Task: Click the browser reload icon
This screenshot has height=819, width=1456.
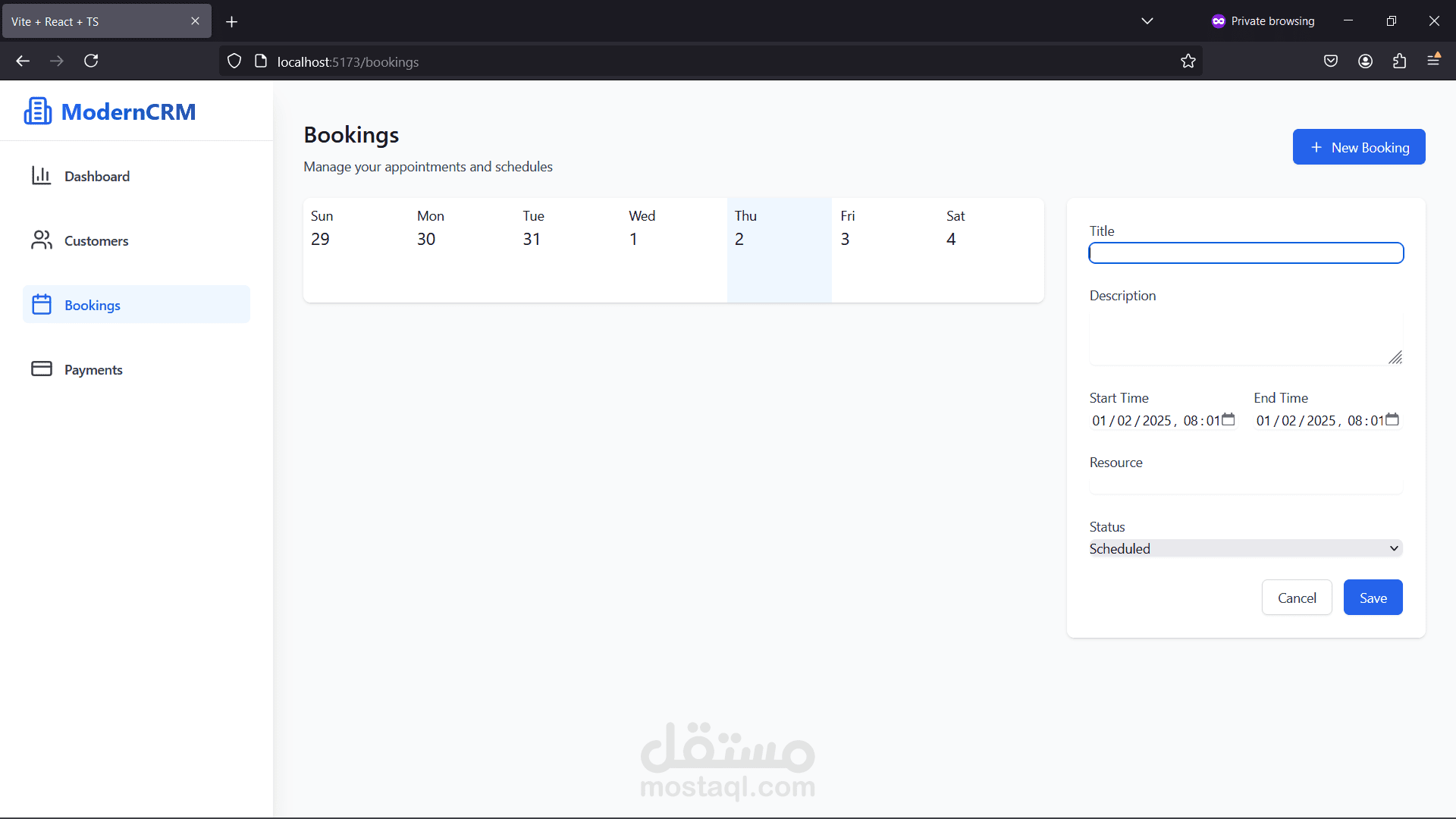Action: [91, 61]
